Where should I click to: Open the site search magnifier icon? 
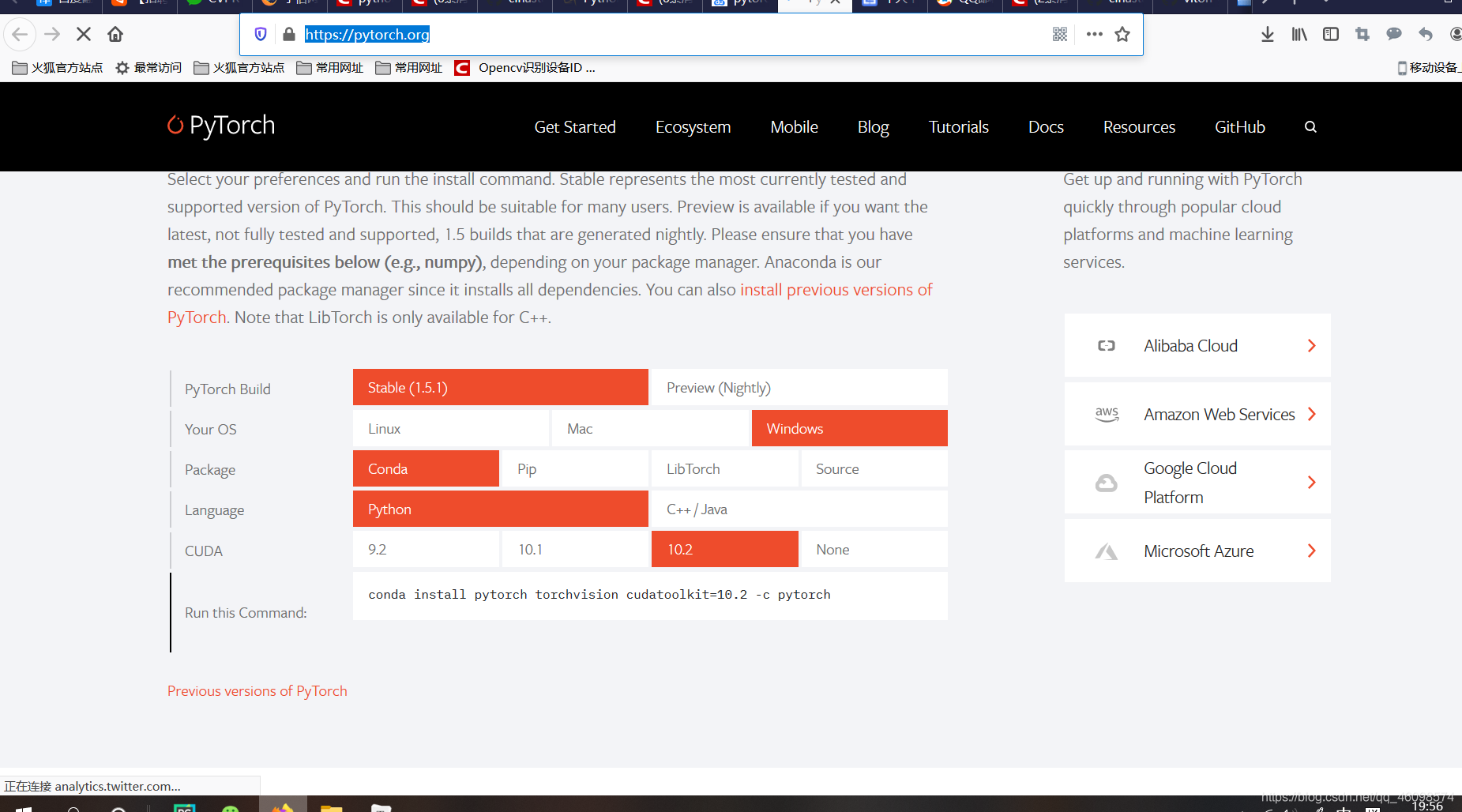coord(1310,127)
